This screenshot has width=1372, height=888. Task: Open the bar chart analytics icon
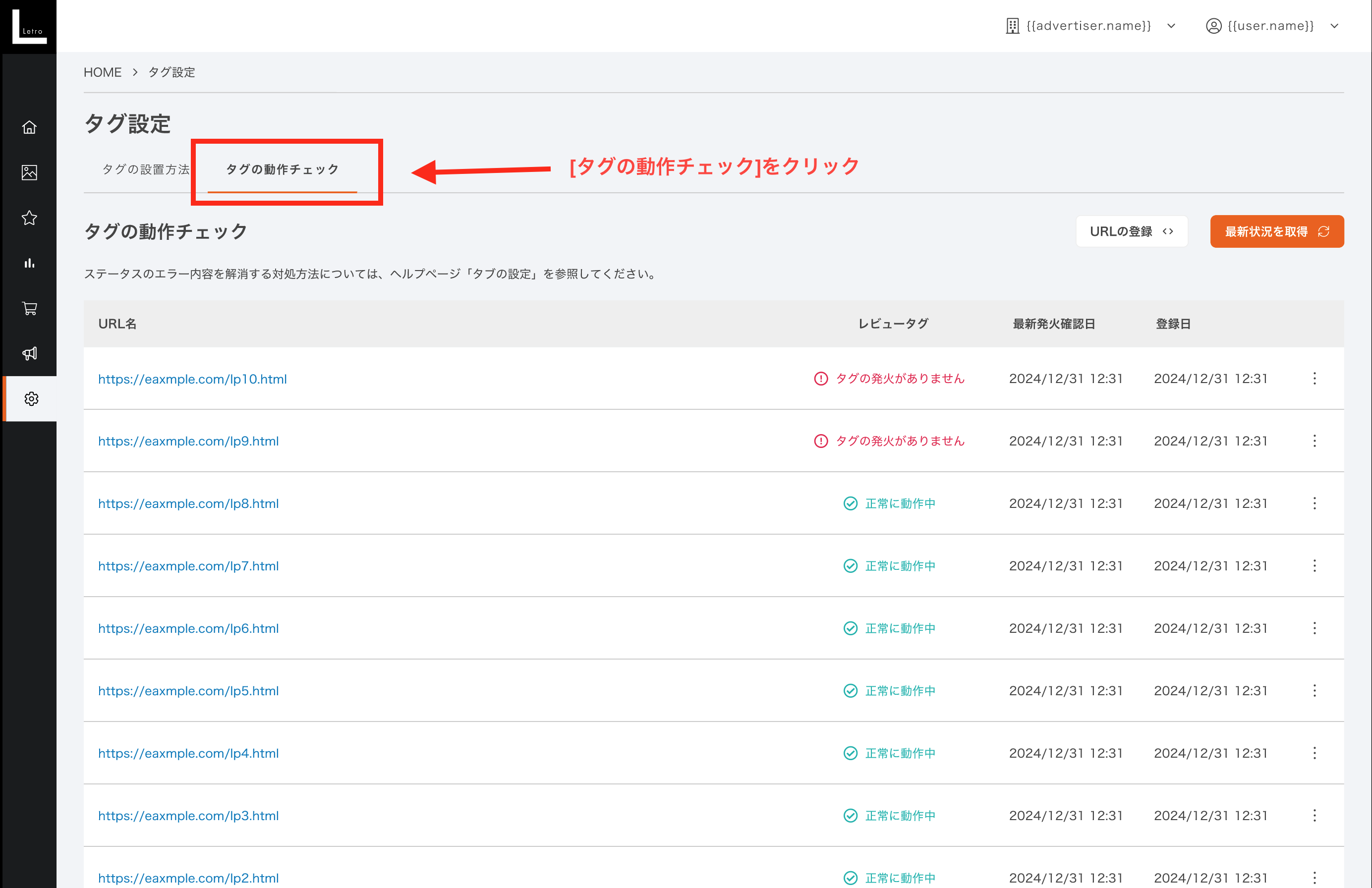tap(29, 263)
